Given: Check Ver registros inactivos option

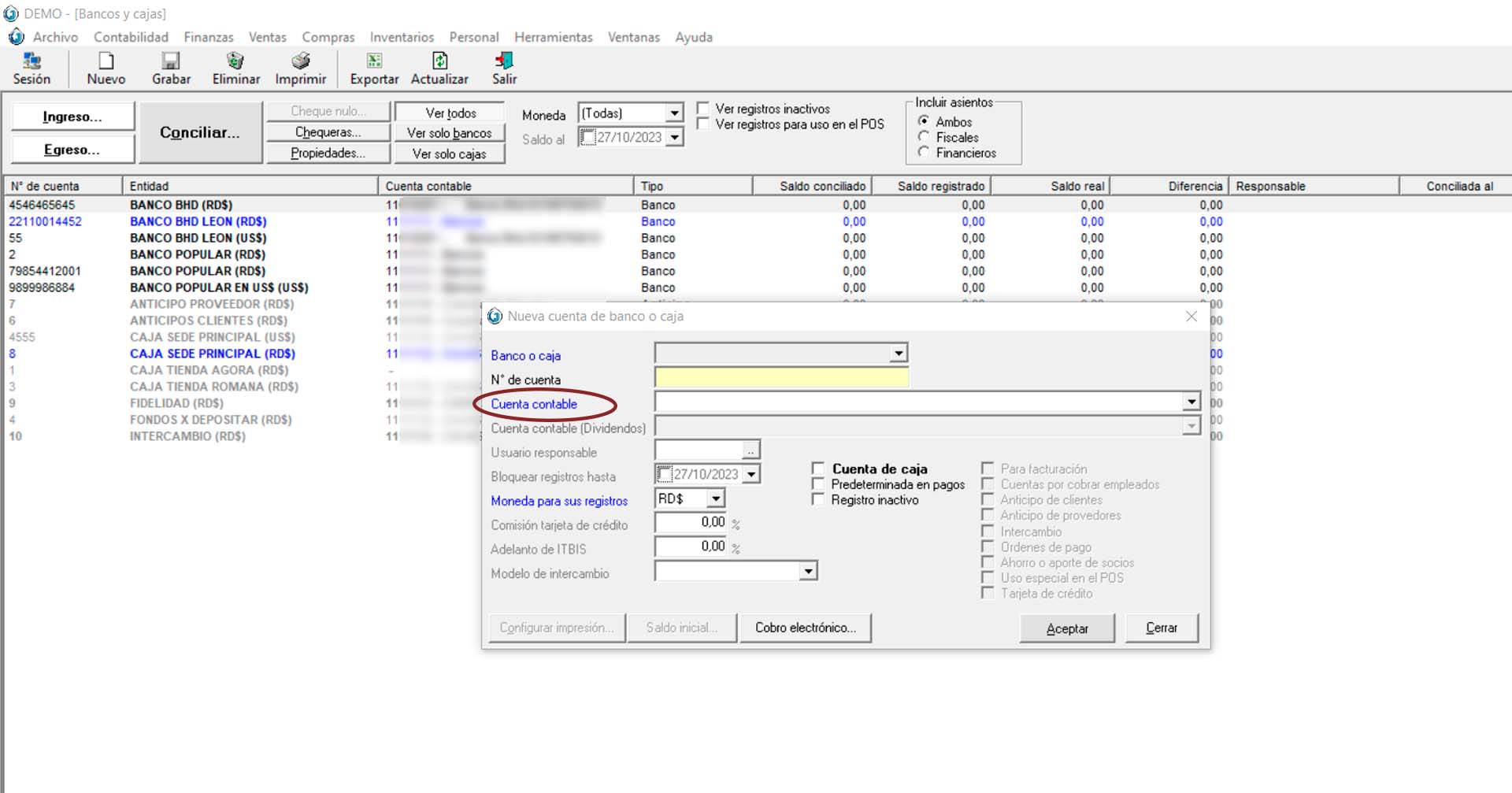Looking at the screenshot, I should point(703,109).
